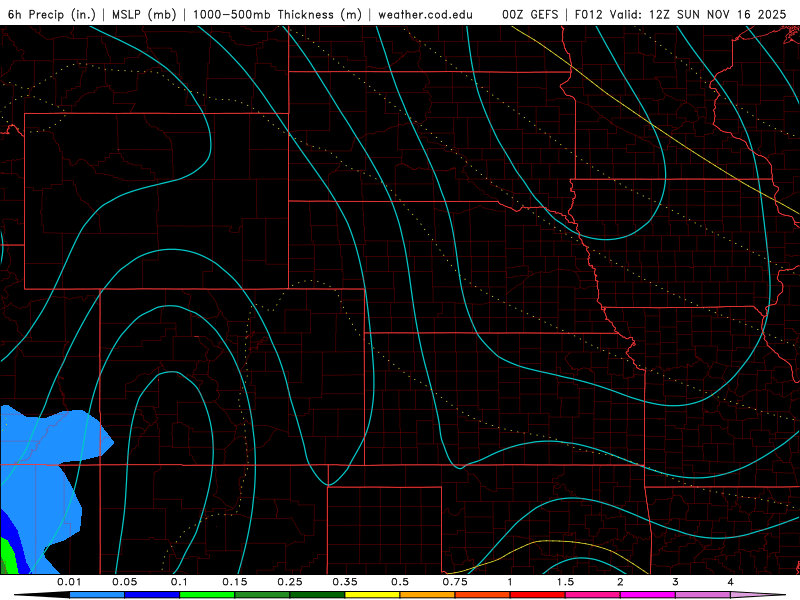800x600 pixels.
Task: Select the magenta 2 inch swatch
Action: pos(648,595)
